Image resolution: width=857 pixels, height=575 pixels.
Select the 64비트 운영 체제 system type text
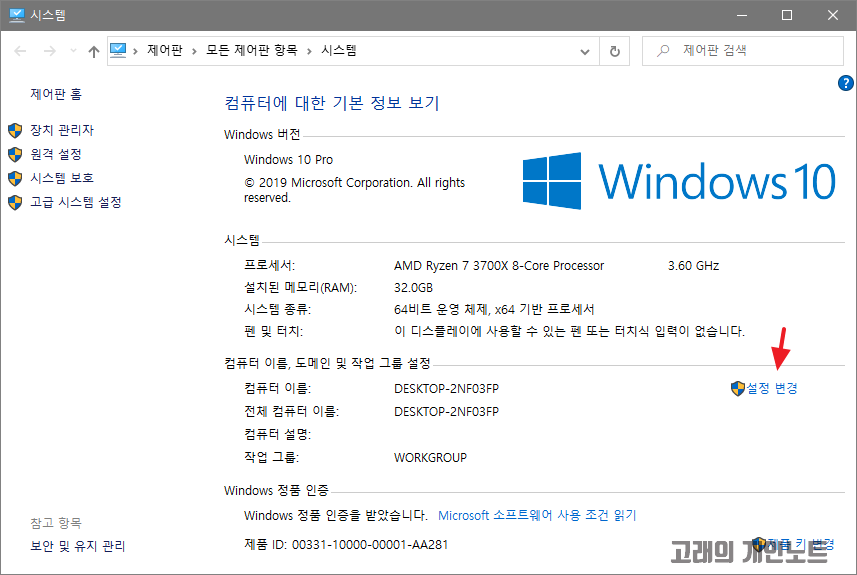494,309
